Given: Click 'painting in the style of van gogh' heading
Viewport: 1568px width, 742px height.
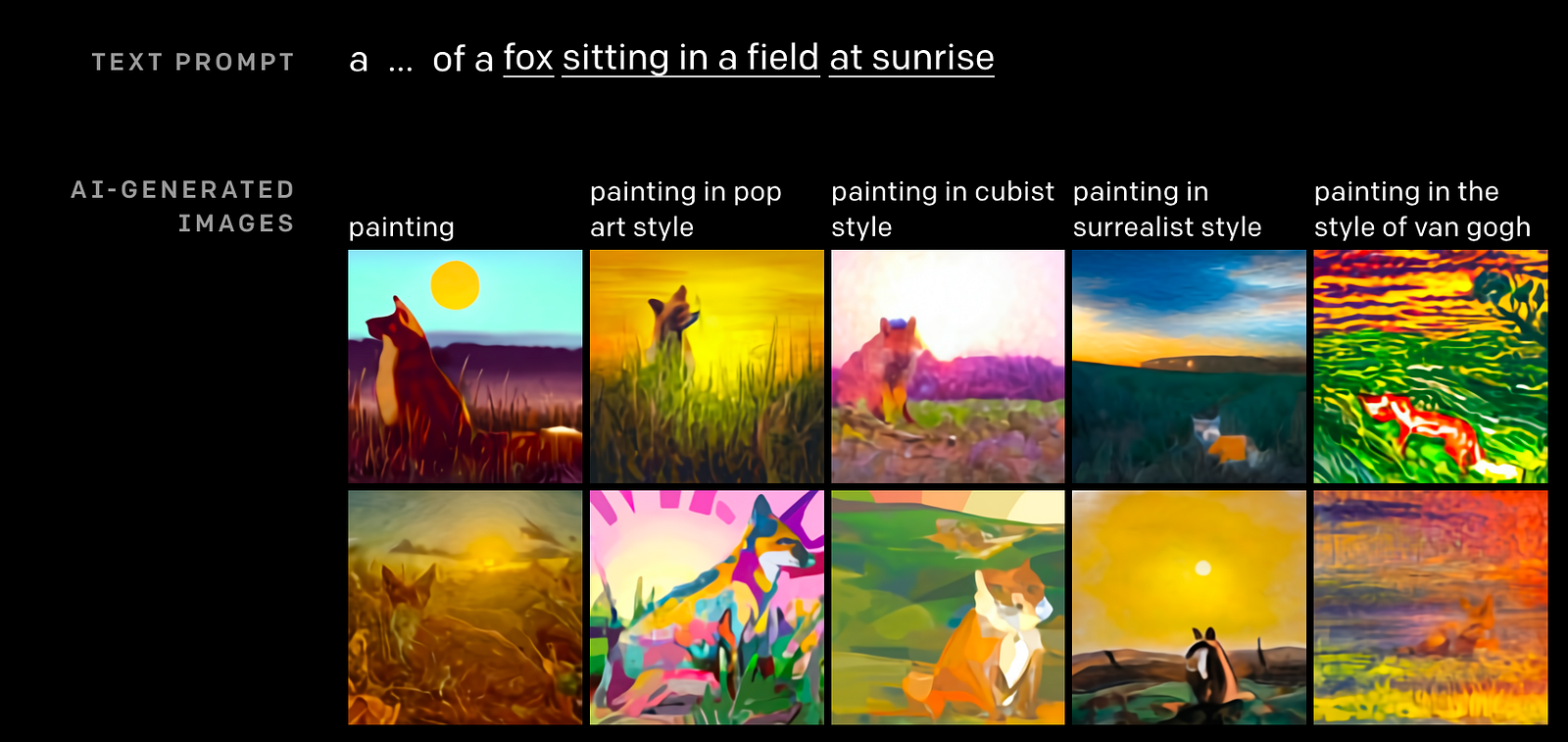Looking at the screenshot, I should tap(1421, 209).
